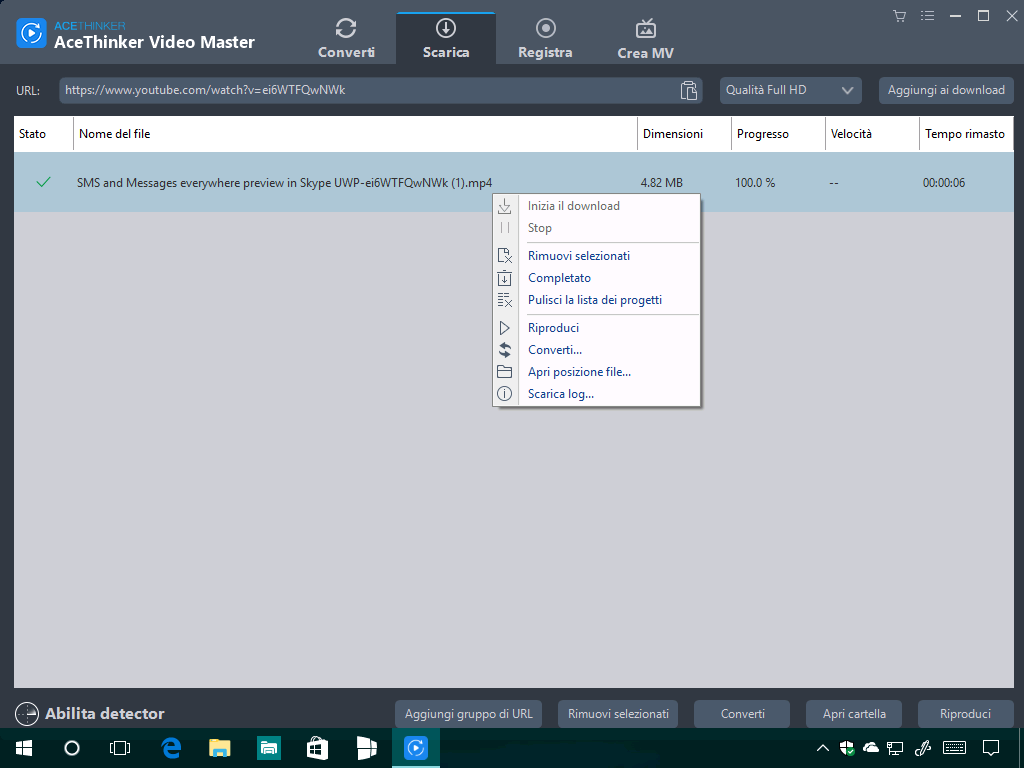Click the green completed checkmark icon
This screenshot has height=768, width=1024.
tap(43, 182)
